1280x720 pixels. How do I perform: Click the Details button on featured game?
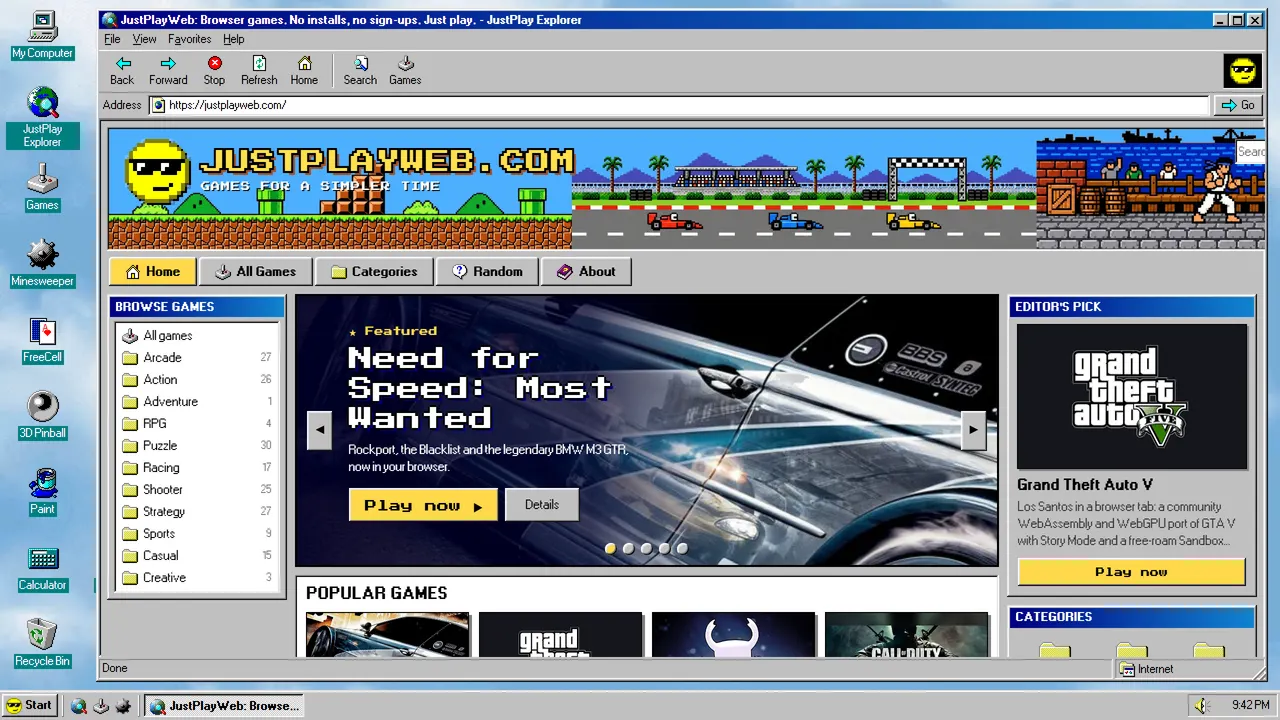coord(542,505)
